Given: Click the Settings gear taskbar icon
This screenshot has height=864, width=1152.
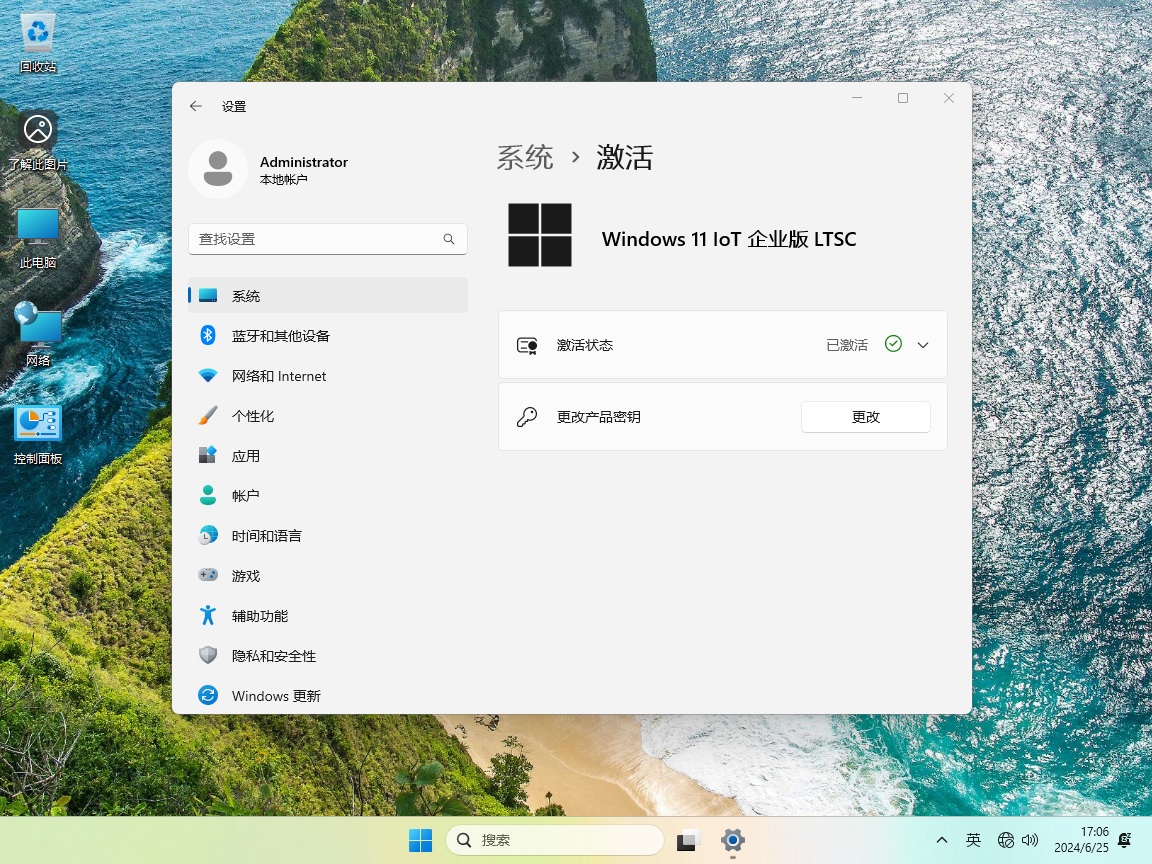Looking at the screenshot, I should pyautogui.click(x=732, y=840).
